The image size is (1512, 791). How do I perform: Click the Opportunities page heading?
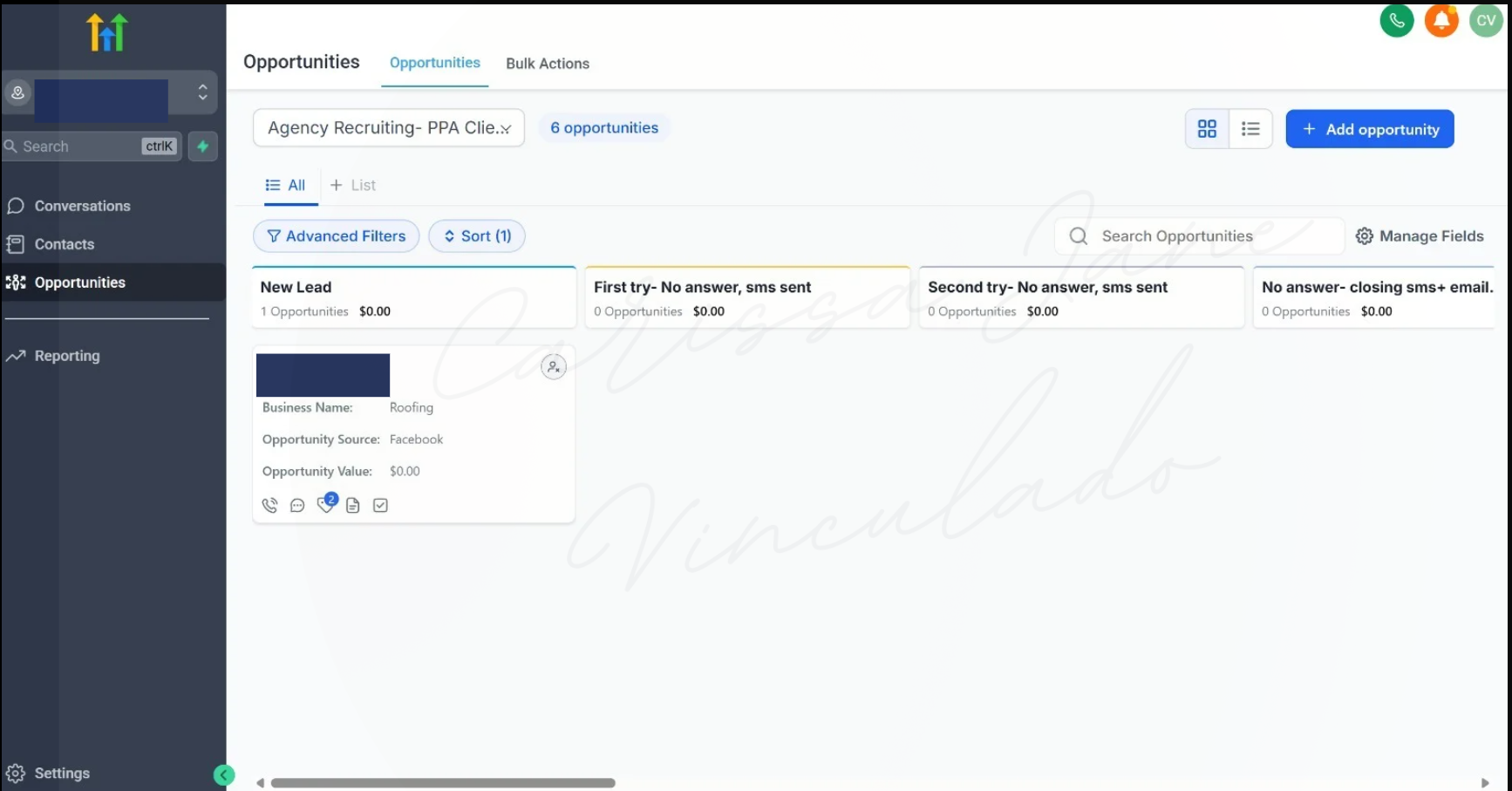click(302, 62)
